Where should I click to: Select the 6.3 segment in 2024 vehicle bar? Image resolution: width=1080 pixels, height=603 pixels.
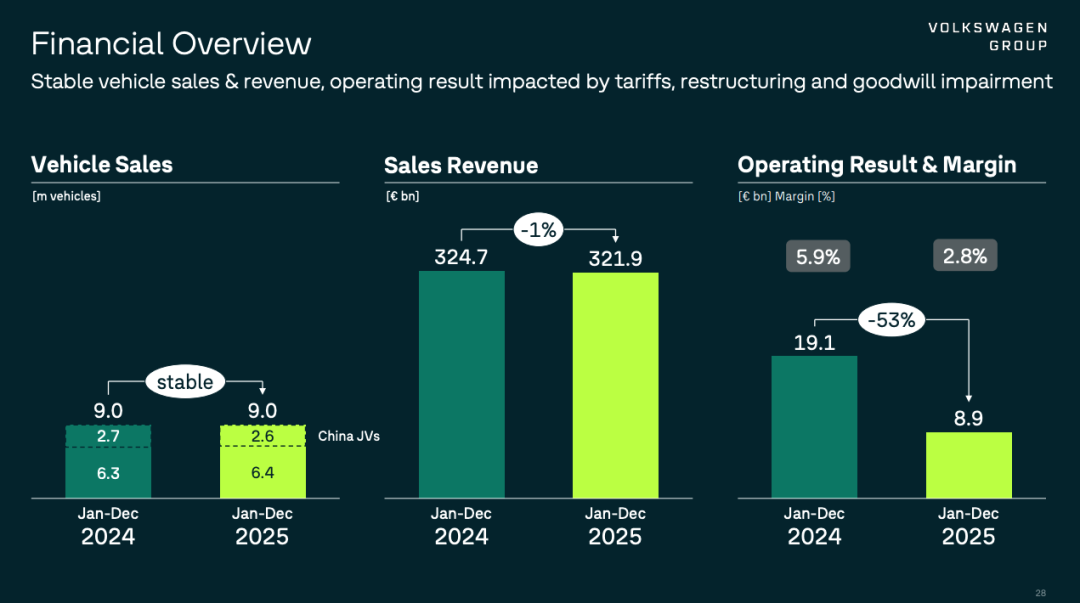point(108,473)
